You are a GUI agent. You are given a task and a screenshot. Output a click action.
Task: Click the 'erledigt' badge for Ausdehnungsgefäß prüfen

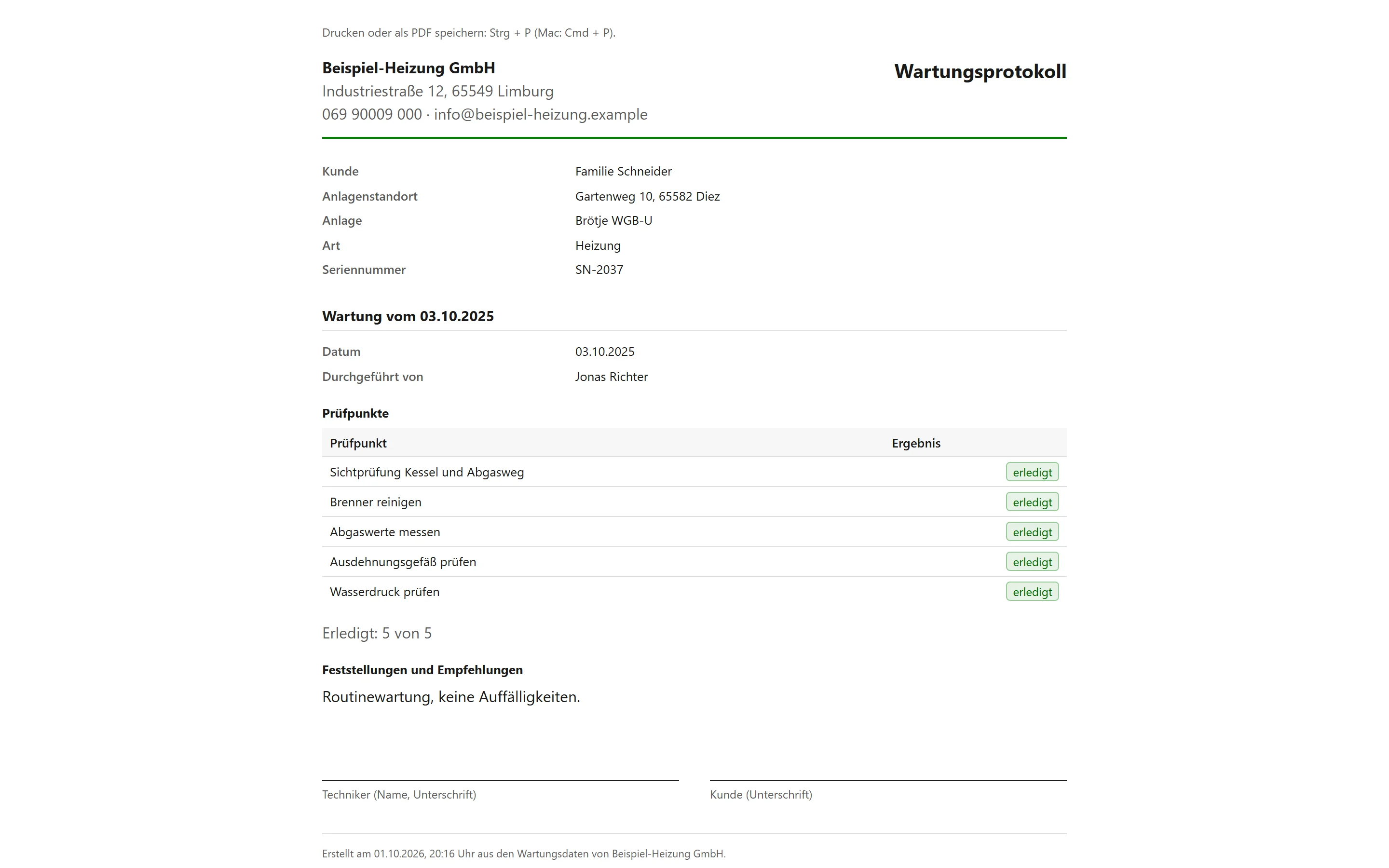coord(1032,561)
